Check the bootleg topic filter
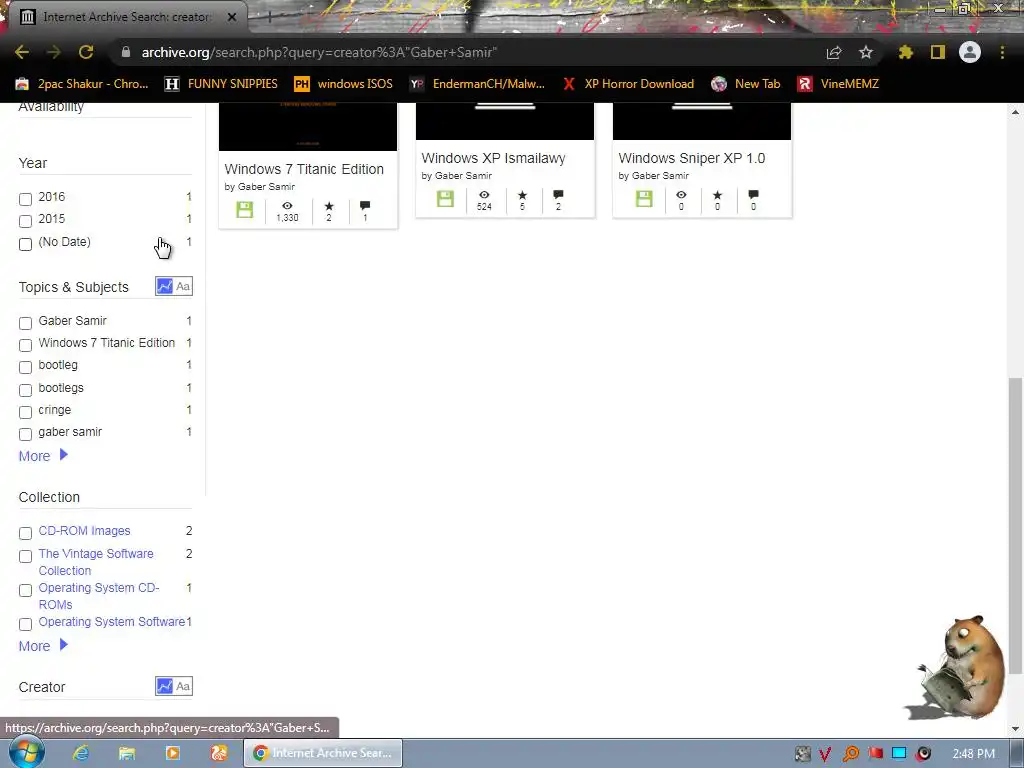The width and height of the screenshot is (1024, 768). coord(25,367)
